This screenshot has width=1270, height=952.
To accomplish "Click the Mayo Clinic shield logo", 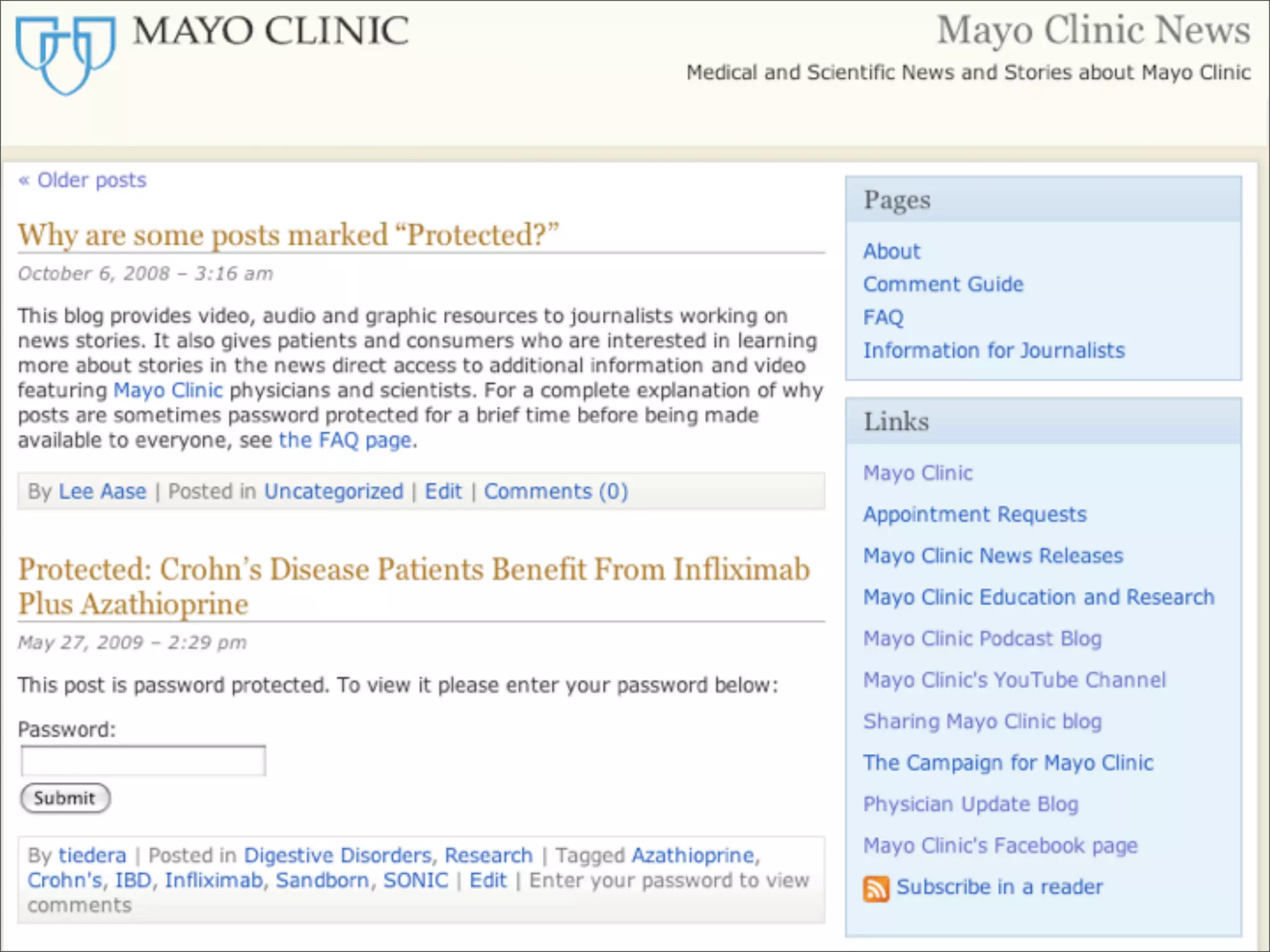I will (x=65, y=55).
